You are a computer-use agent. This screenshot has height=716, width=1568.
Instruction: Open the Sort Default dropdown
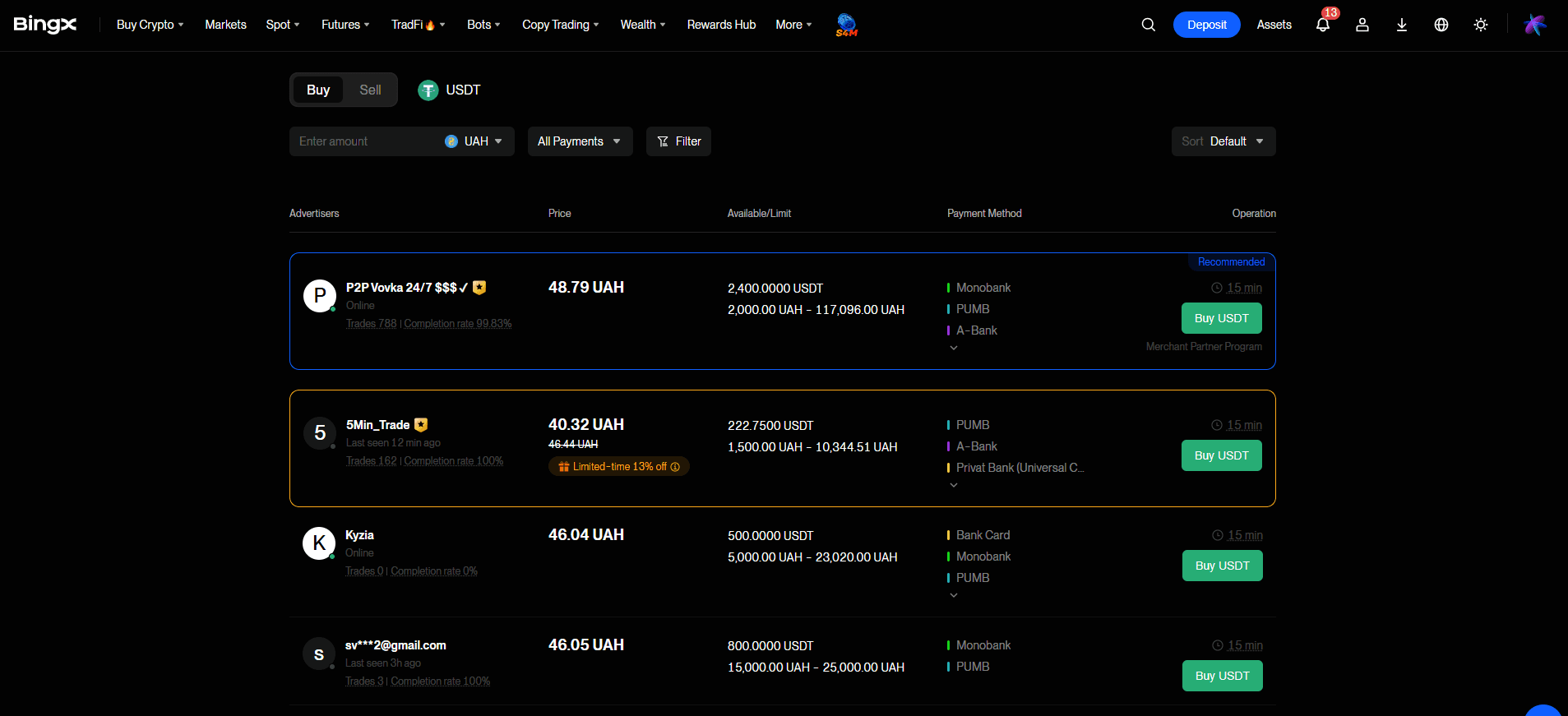tap(1223, 141)
